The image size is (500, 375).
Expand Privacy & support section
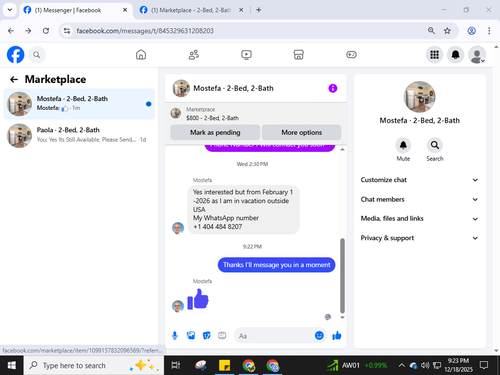(x=419, y=238)
